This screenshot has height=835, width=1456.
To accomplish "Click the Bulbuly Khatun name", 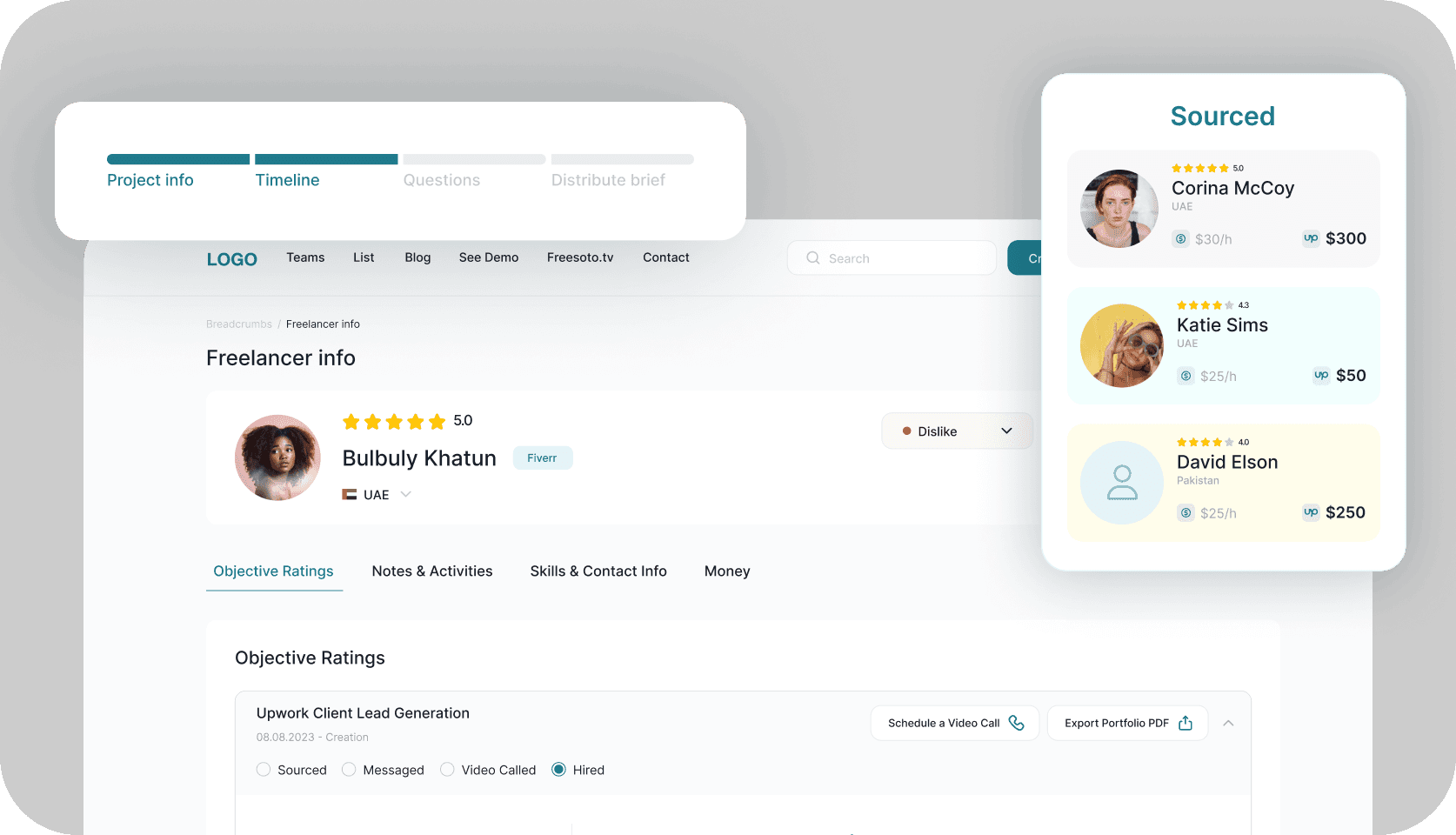I will [419, 458].
